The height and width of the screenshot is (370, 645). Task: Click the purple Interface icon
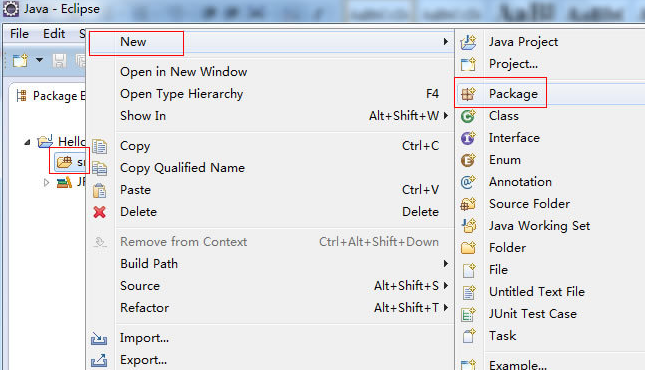468,138
